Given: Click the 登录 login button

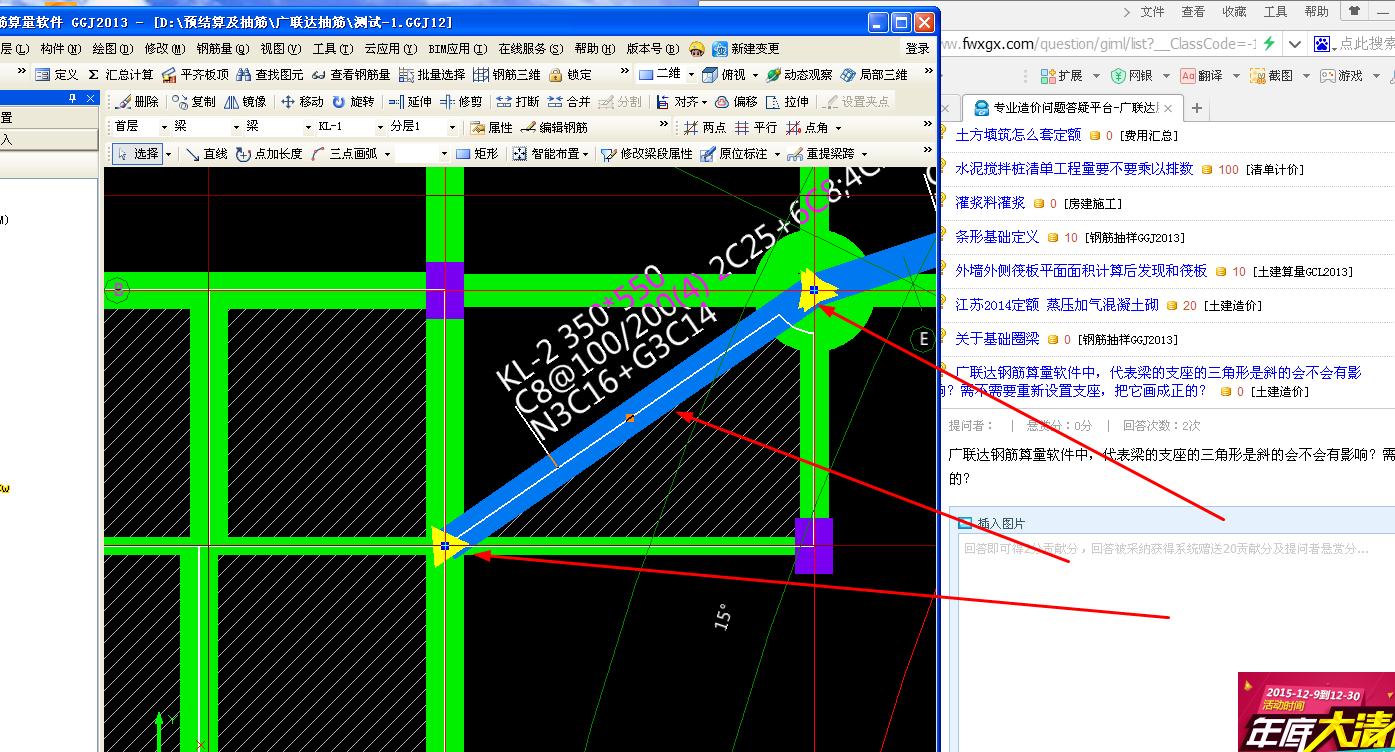Looking at the screenshot, I should pyautogui.click(x=917, y=49).
